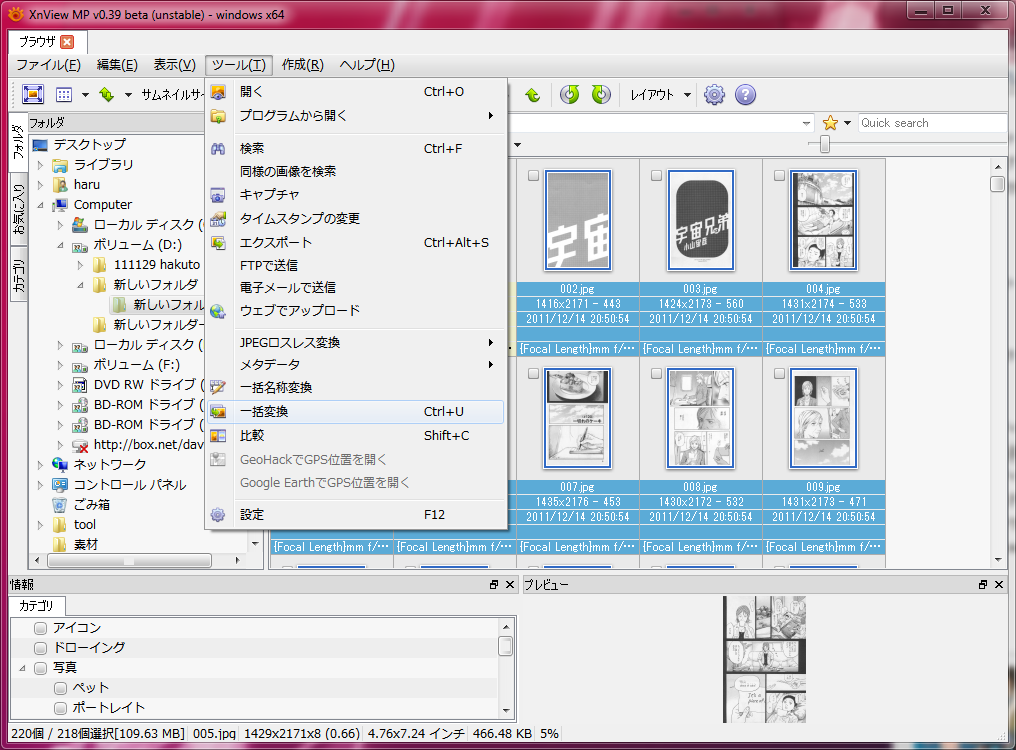The width and height of the screenshot is (1016, 750).
Task: Open the 表示(V) menu
Action: 174,65
